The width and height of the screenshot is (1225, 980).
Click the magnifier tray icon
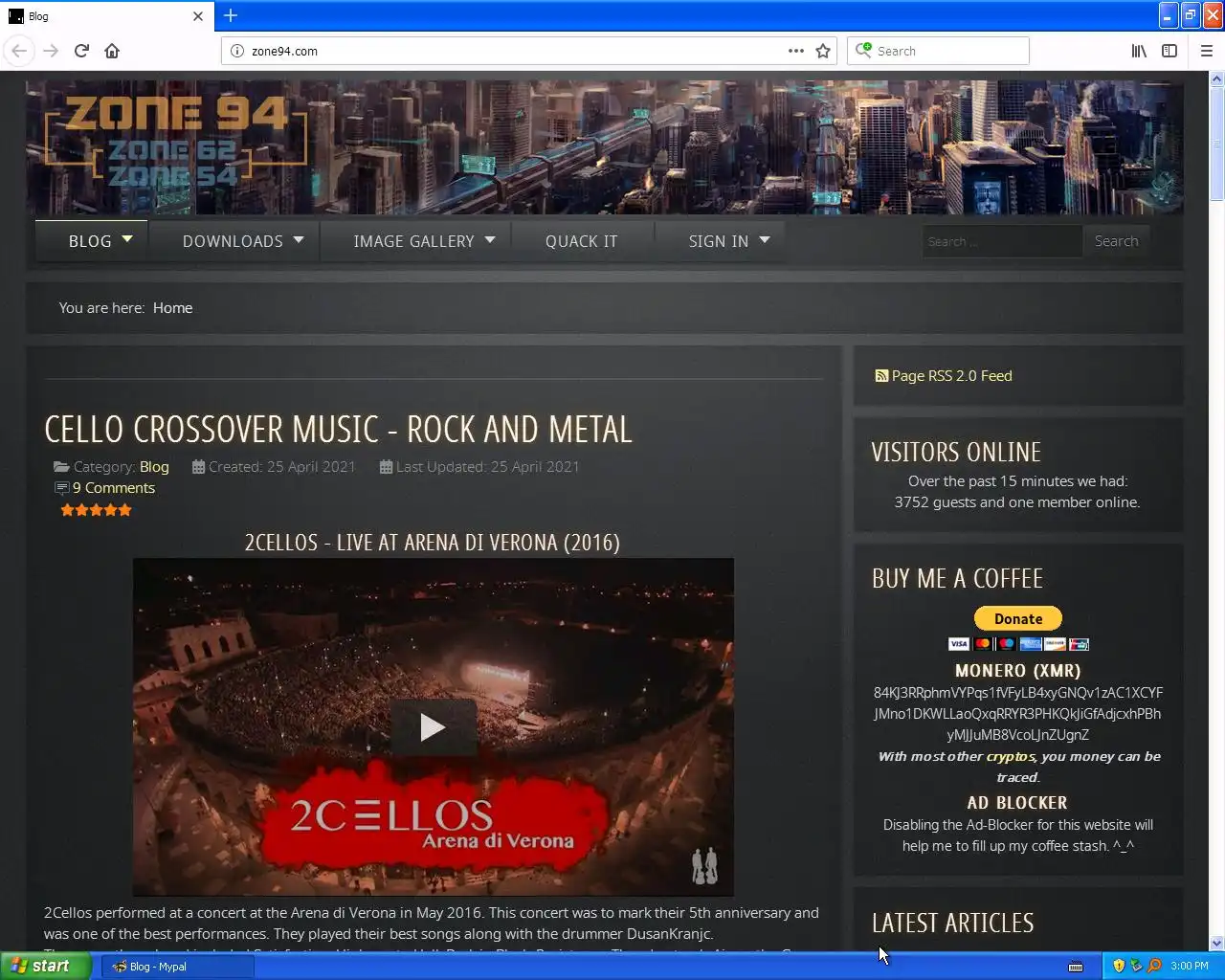pos(1154,966)
